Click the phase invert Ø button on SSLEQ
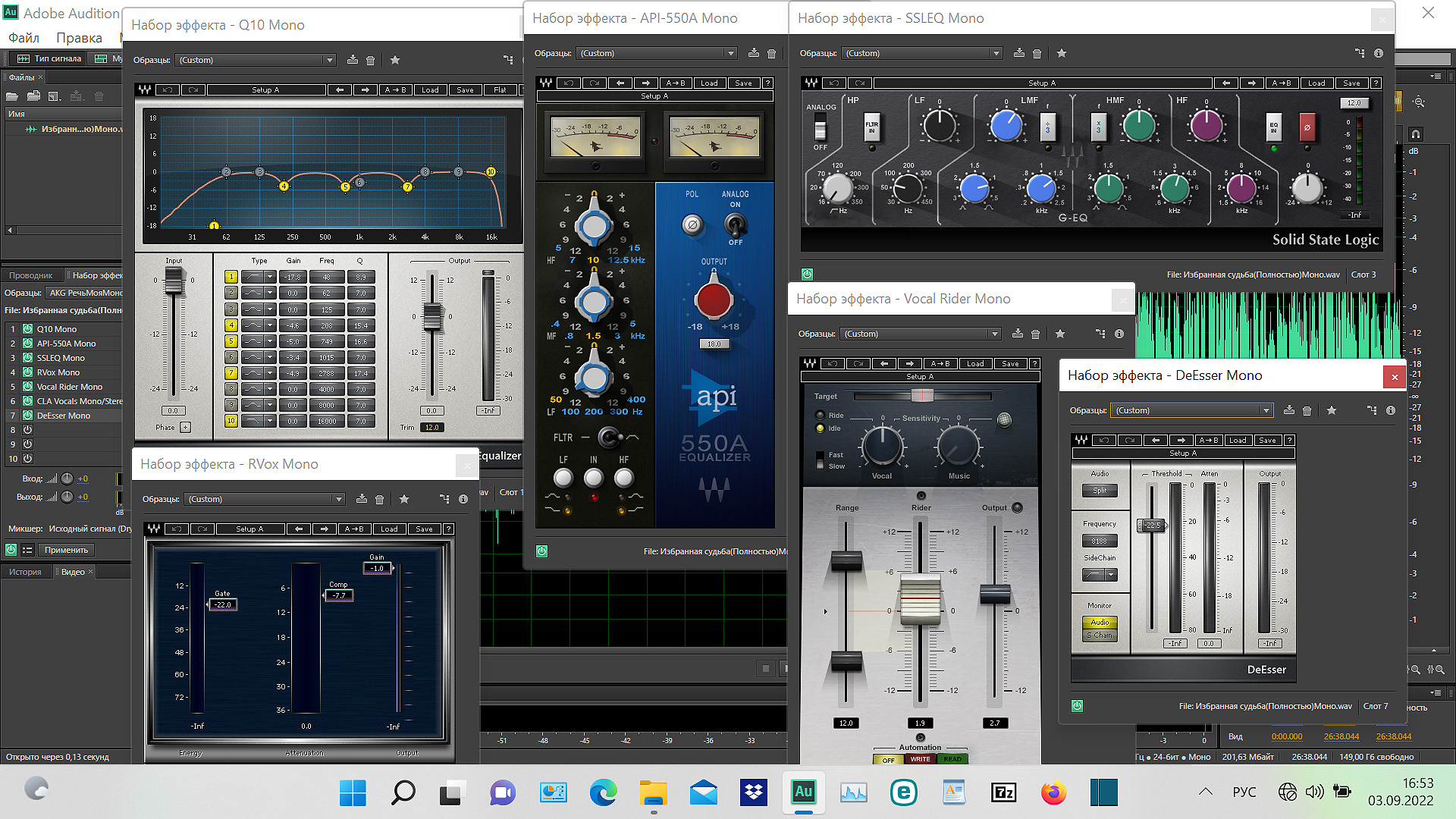Image resolution: width=1456 pixels, height=819 pixels. pyautogui.click(x=1307, y=127)
